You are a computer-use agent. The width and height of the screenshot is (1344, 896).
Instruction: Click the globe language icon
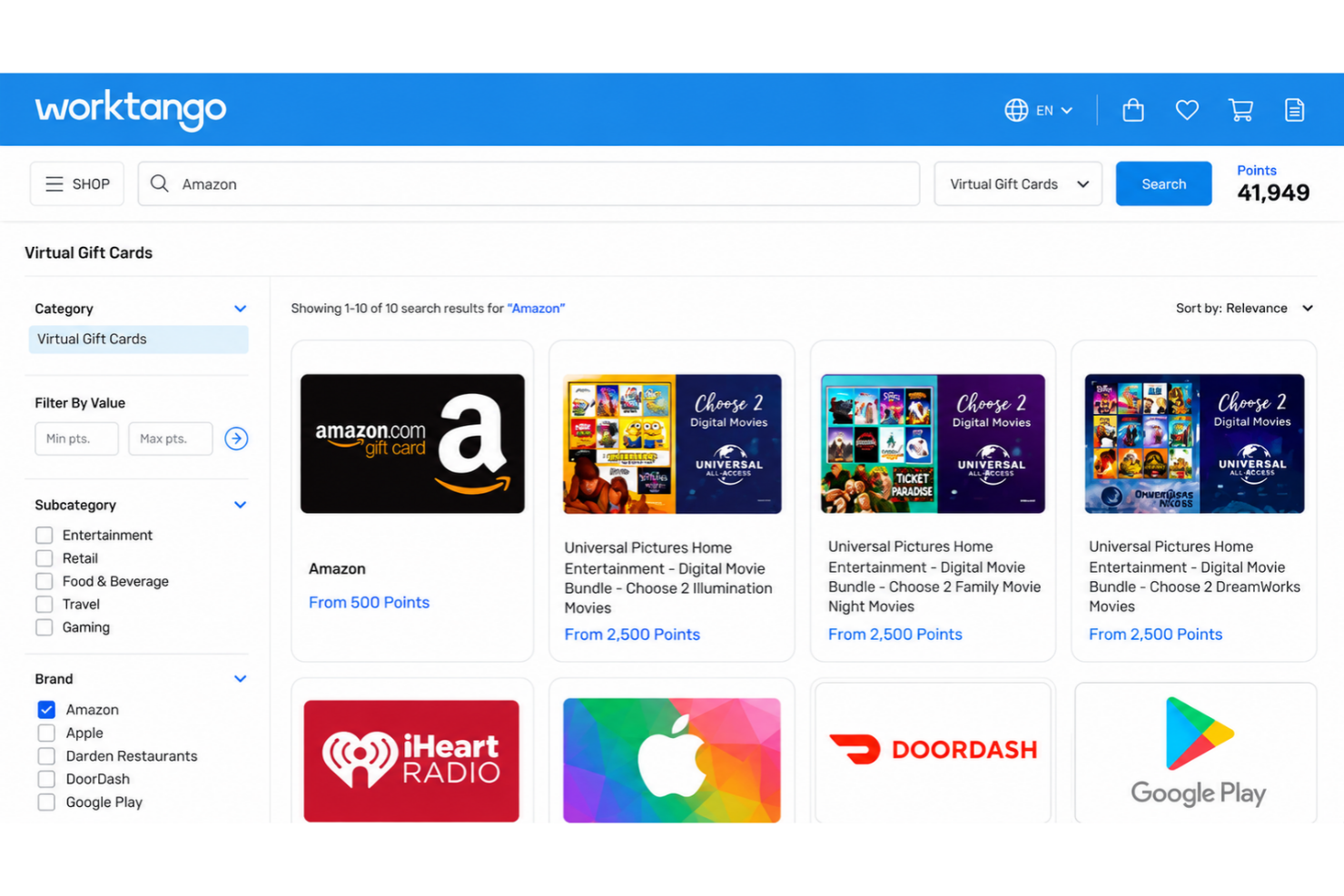(1016, 110)
